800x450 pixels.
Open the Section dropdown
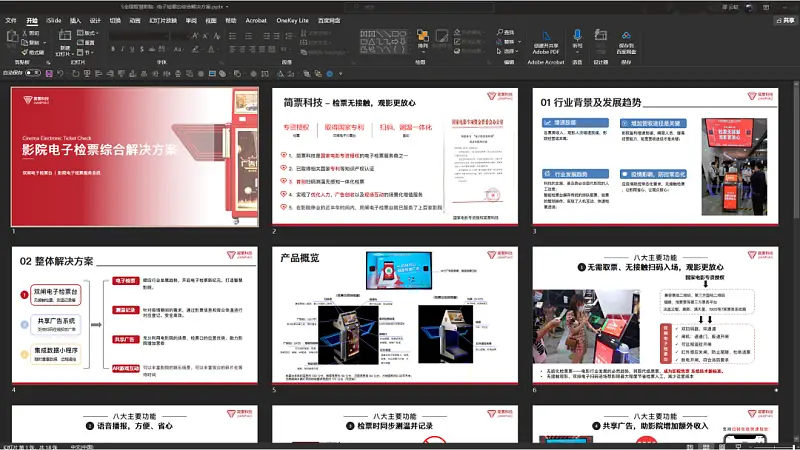(x=86, y=52)
